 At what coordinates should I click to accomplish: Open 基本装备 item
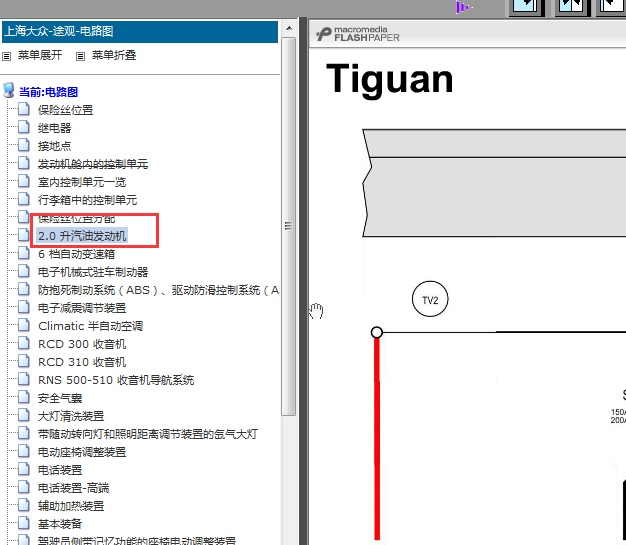coord(60,524)
